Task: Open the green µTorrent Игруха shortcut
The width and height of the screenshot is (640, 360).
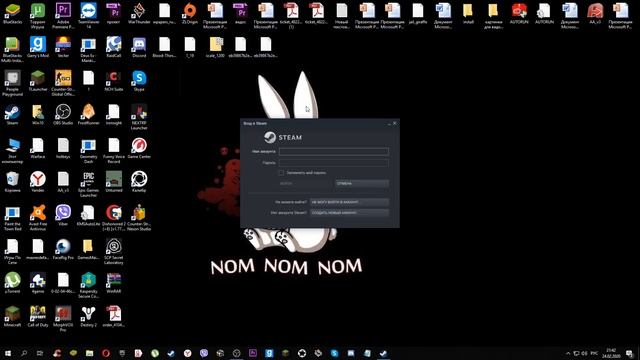Action: pyautogui.click(x=38, y=16)
